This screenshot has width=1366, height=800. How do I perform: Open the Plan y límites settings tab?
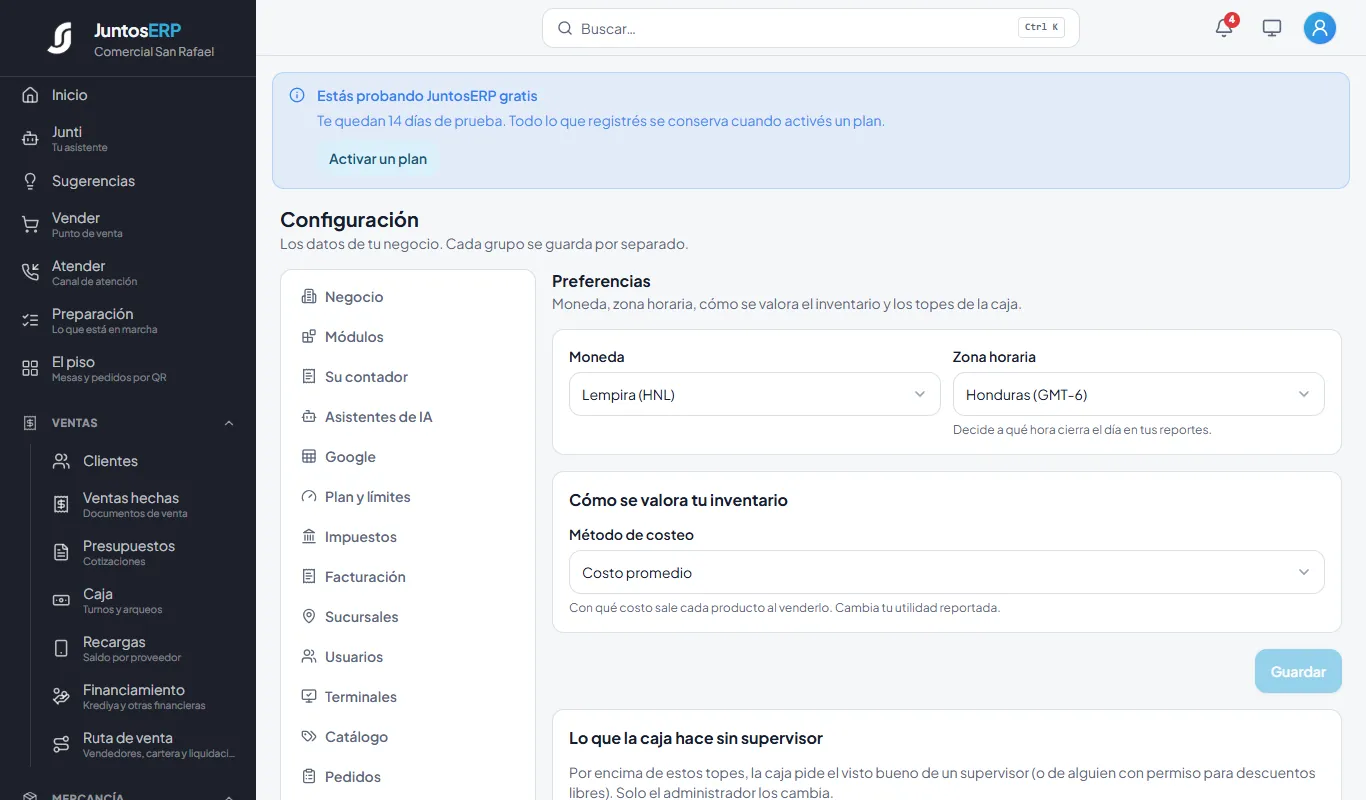pyautogui.click(x=408, y=497)
